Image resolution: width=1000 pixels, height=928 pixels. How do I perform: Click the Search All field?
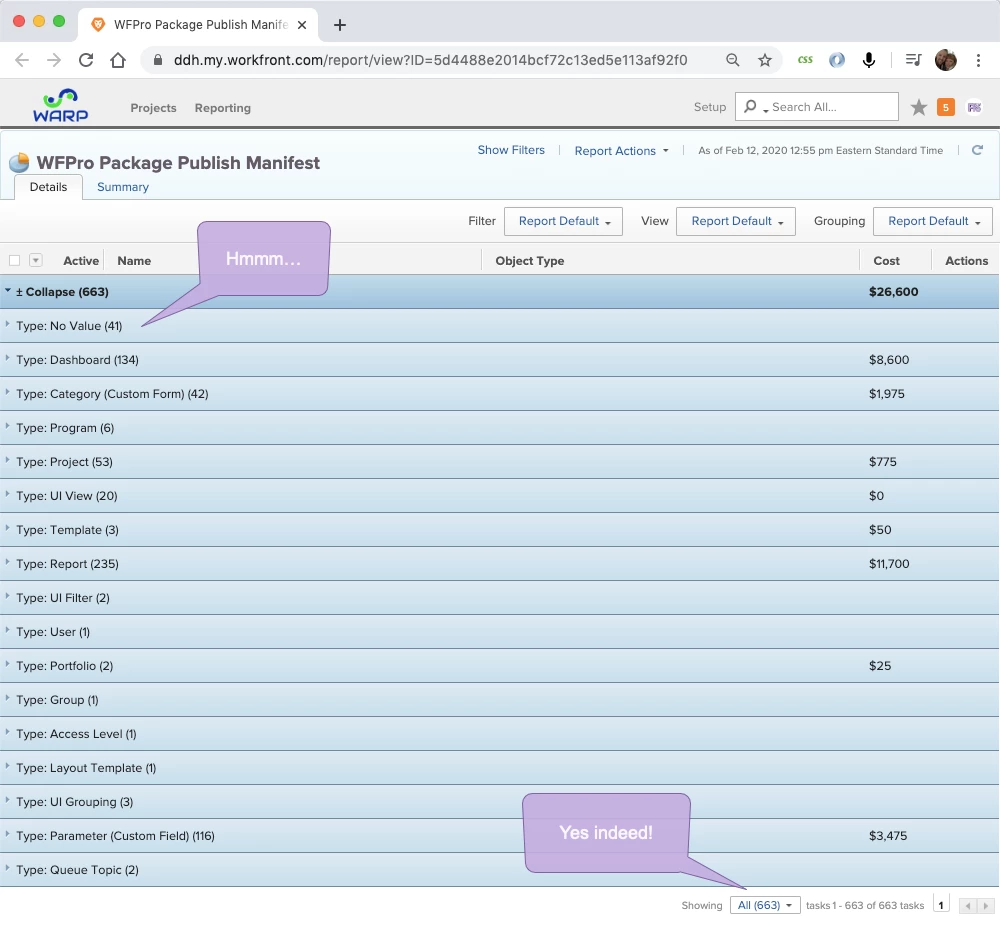tap(817, 107)
